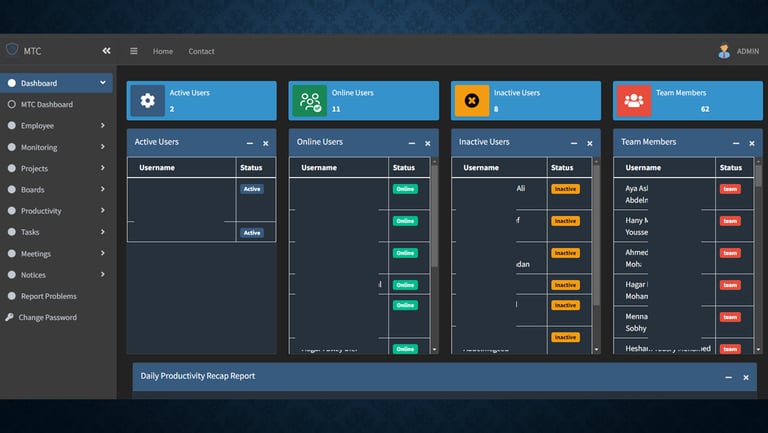Click Team Members table scrollbar thumb
The width and height of the screenshot is (768, 433).
(758, 175)
